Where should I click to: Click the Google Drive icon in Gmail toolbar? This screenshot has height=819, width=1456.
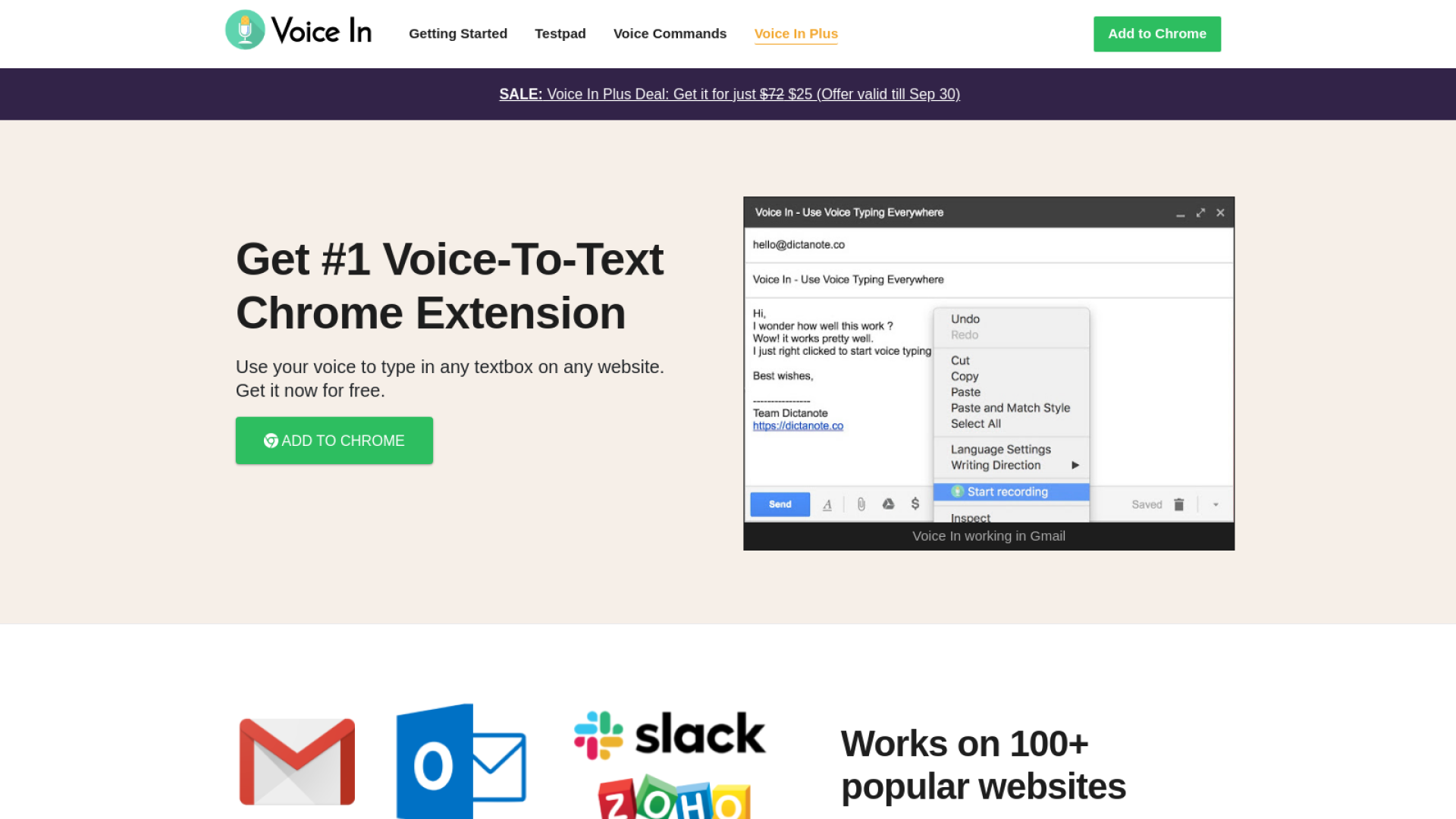(888, 504)
